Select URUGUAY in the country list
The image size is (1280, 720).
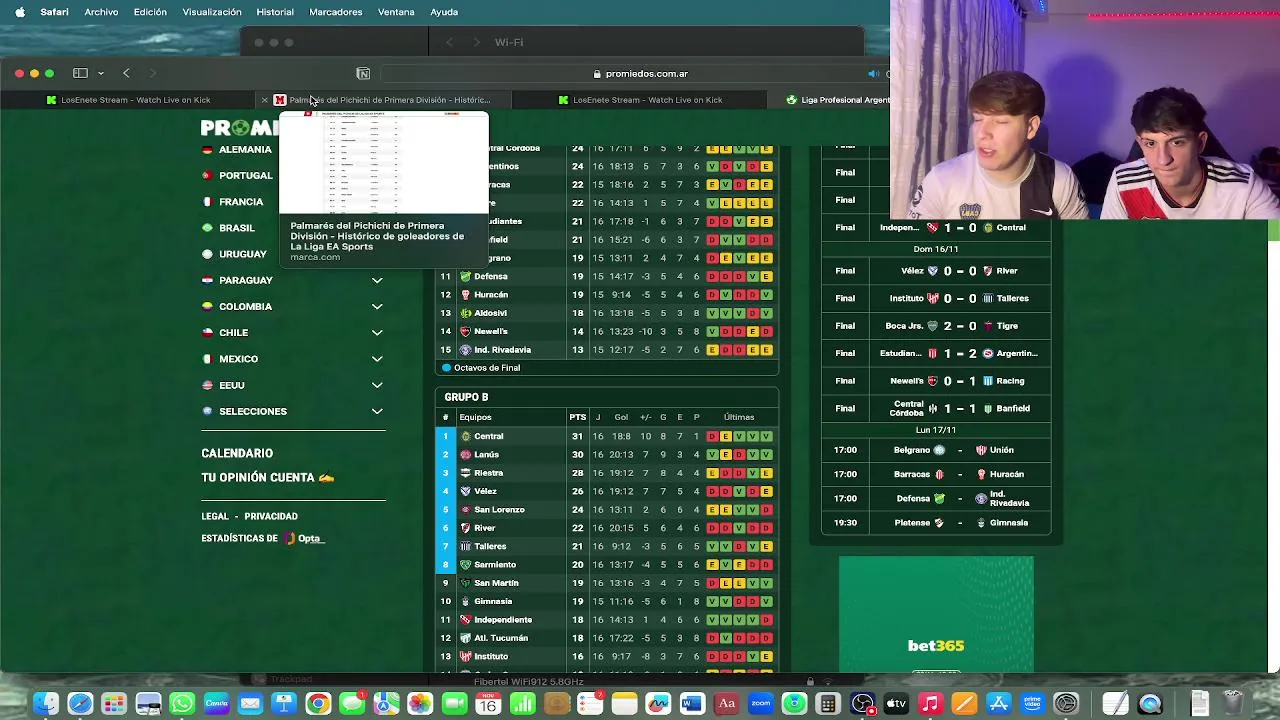coord(243,254)
